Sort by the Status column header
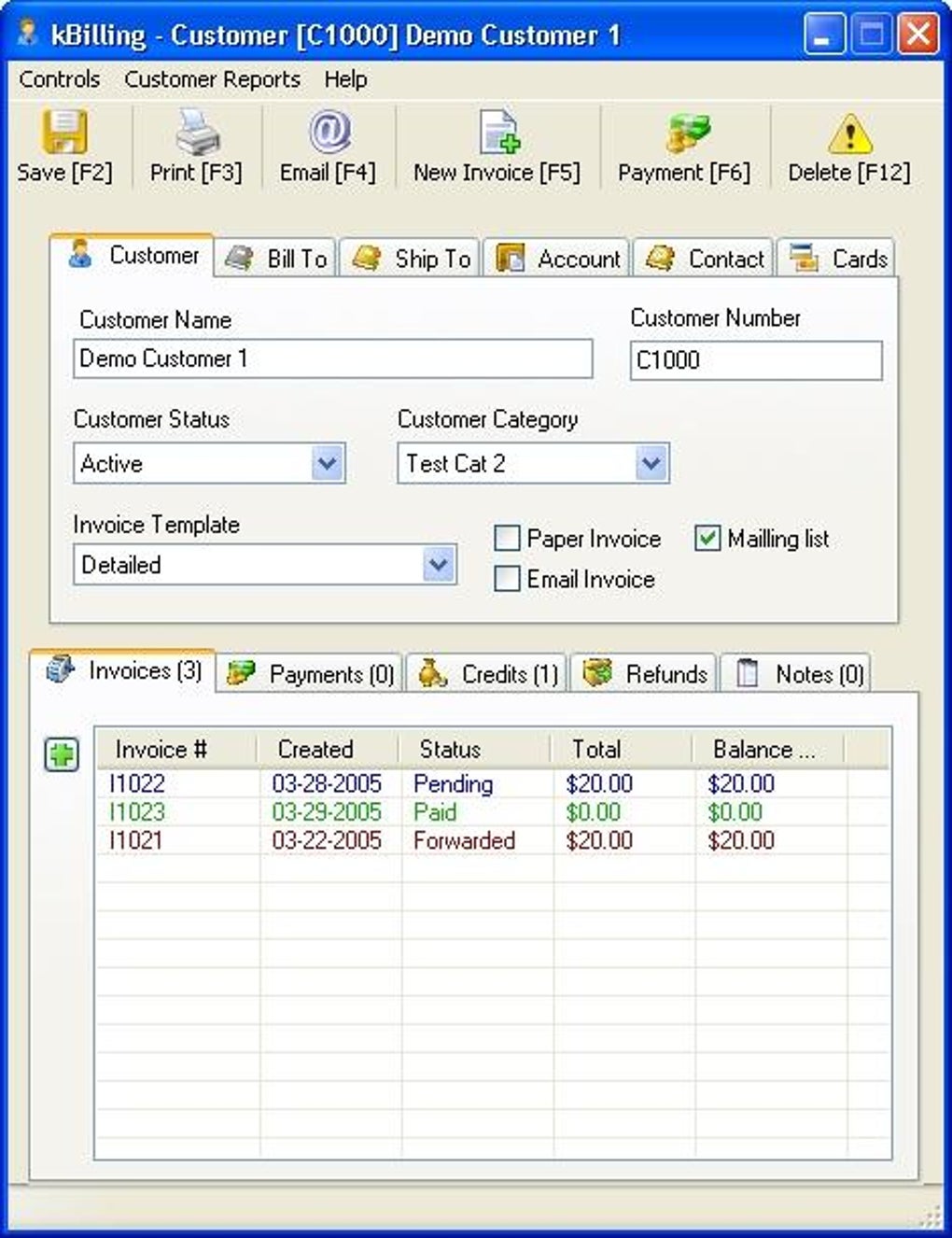The width and height of the screenshot is (952, 1238). click(x=475, y=749)
